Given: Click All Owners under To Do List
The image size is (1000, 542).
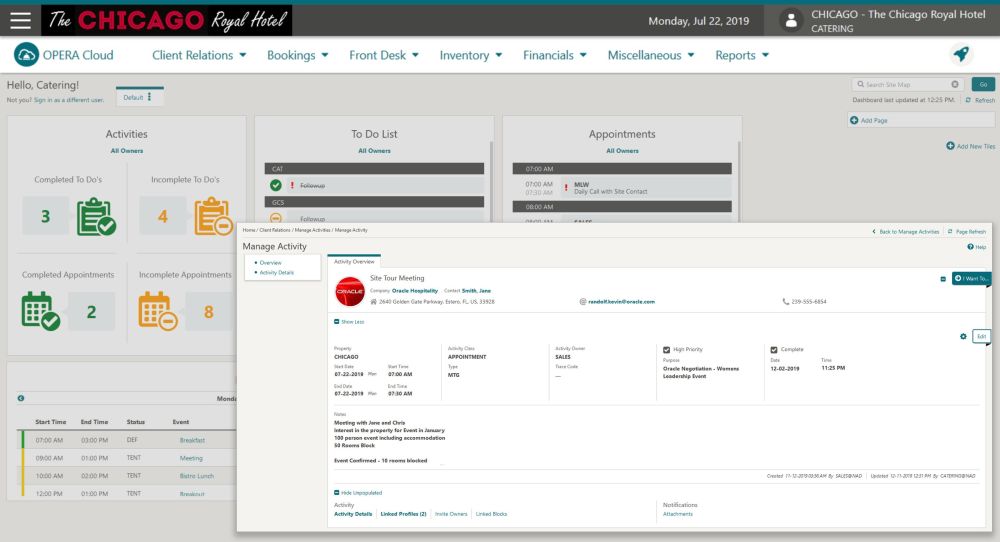Looking at the screenshot, I should coord(374,151).
